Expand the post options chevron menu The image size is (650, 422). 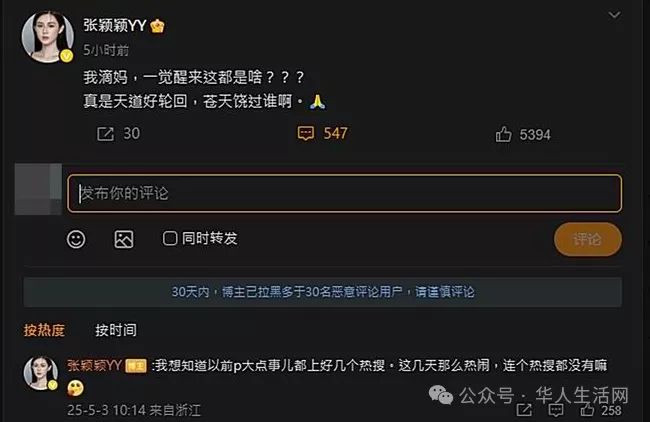coord(614,15)
